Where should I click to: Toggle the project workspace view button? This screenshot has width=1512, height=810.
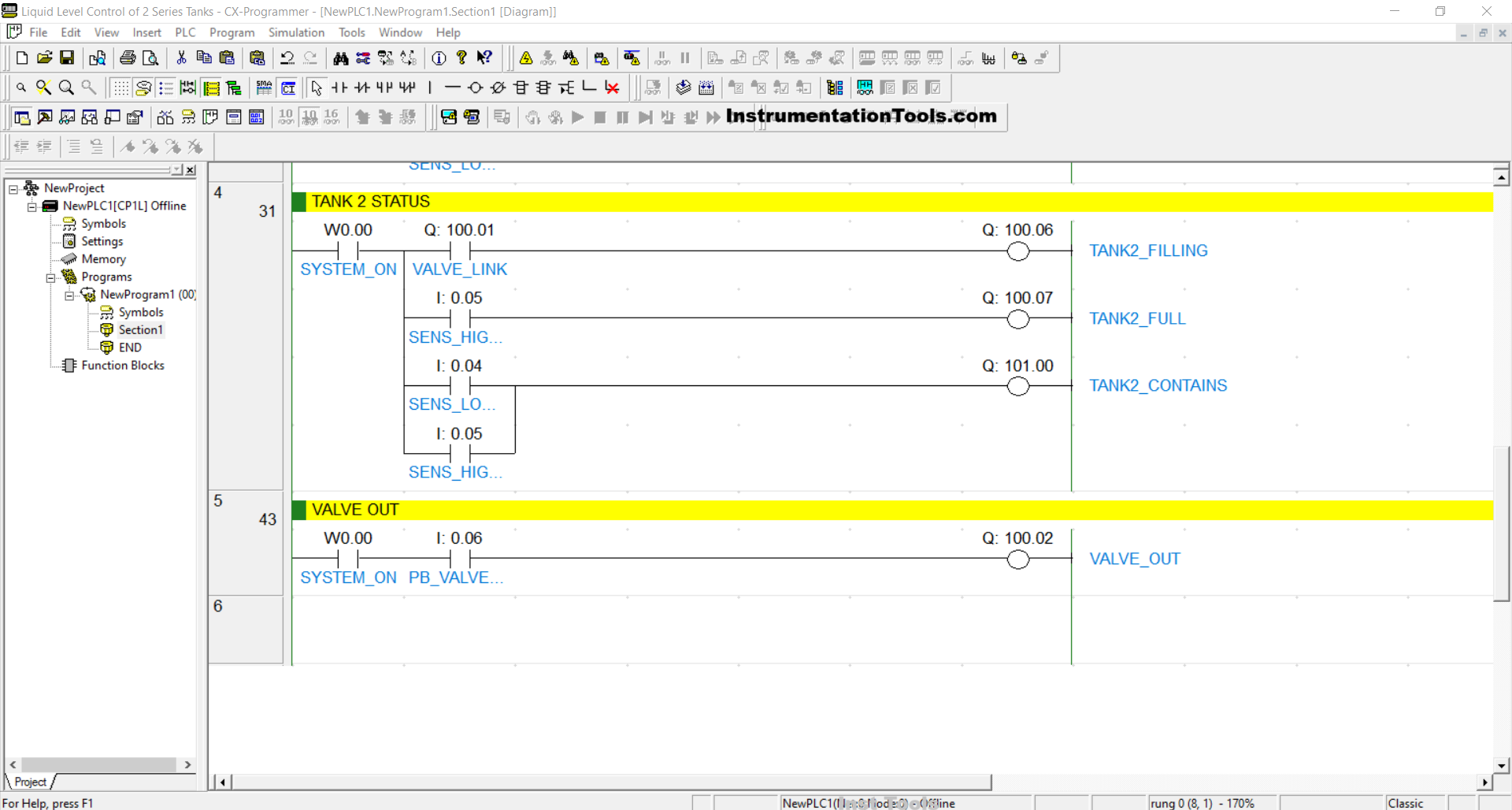click(22, 117)
